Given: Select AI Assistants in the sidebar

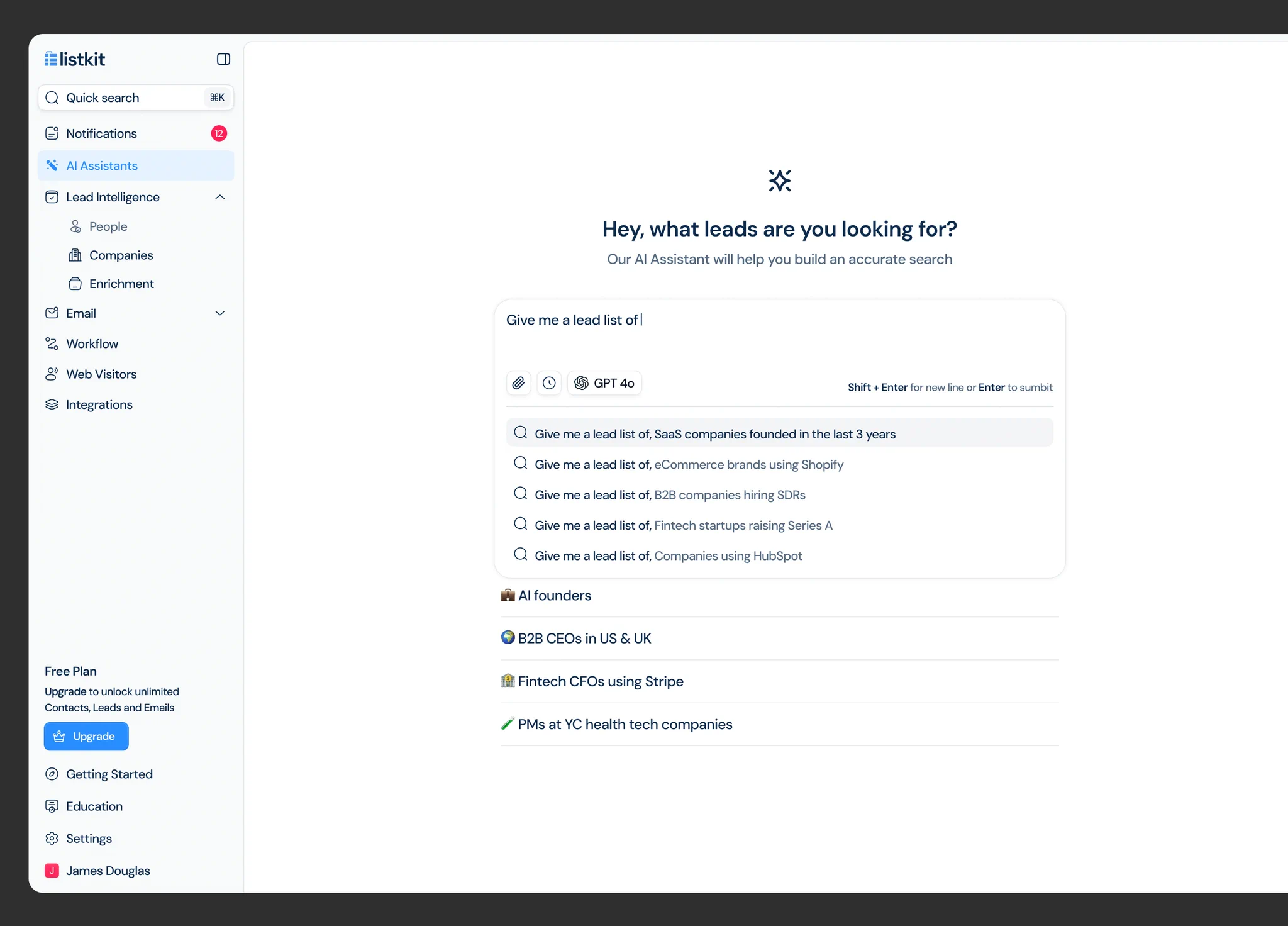Looking at the screenshot, I should 136,165.
